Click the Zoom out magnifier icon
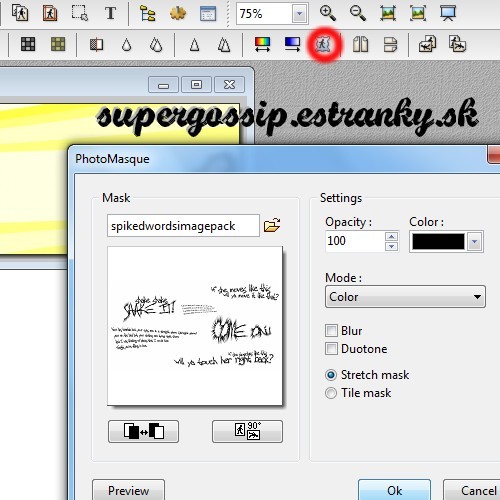500x500 pixels. click(x=358, y=13)
